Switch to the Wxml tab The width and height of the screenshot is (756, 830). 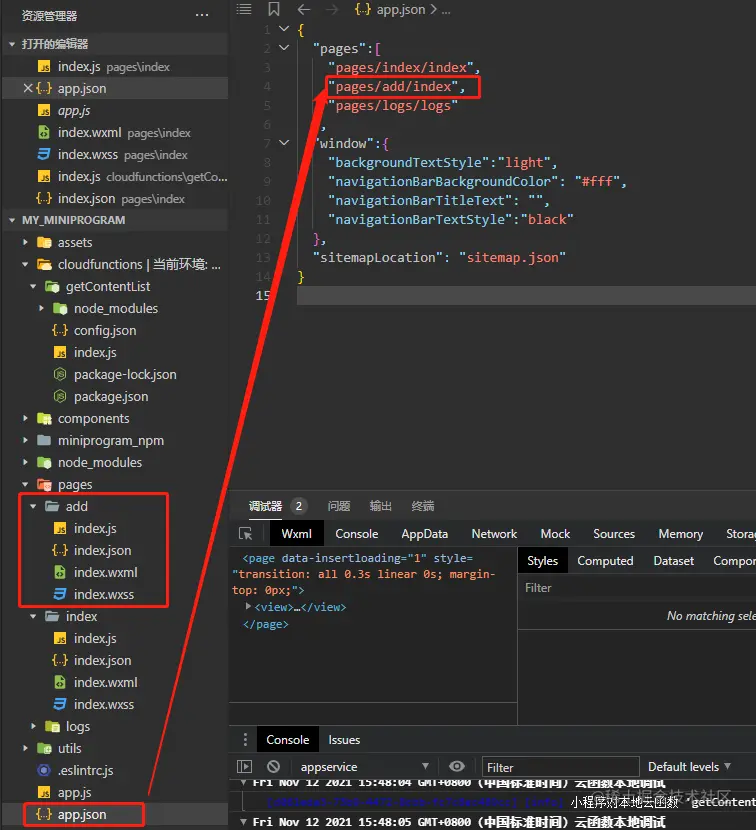(296, 534)
